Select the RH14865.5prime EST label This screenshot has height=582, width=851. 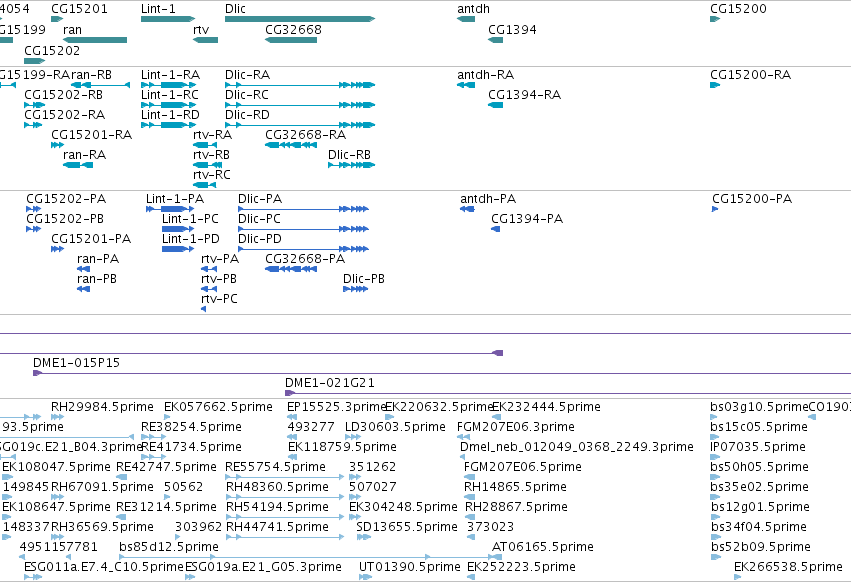(515, 487)
